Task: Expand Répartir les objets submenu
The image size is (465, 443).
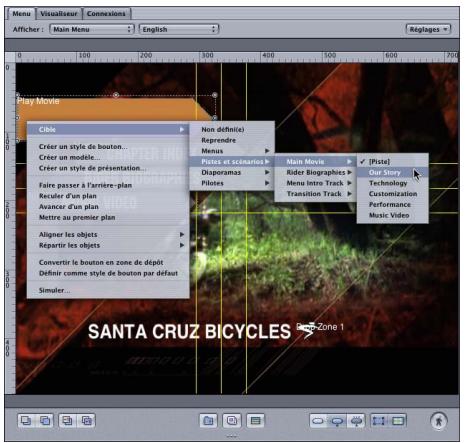Action: [x=108, y=245]
